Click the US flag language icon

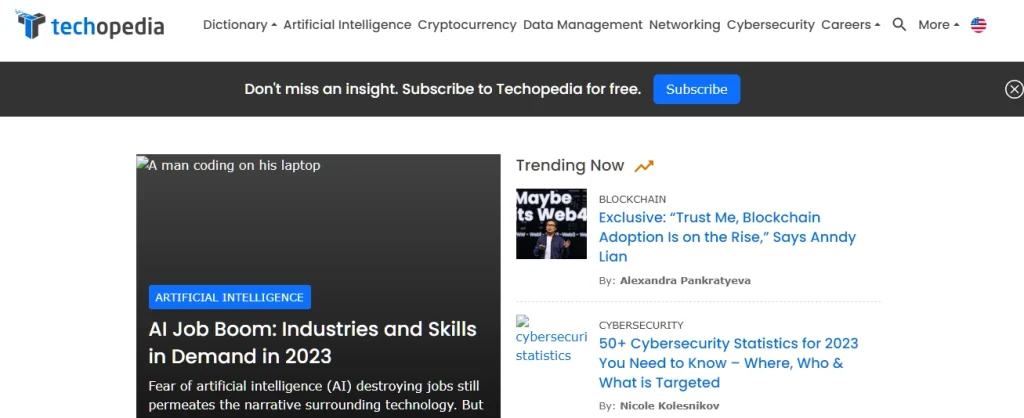pos(978,25)
